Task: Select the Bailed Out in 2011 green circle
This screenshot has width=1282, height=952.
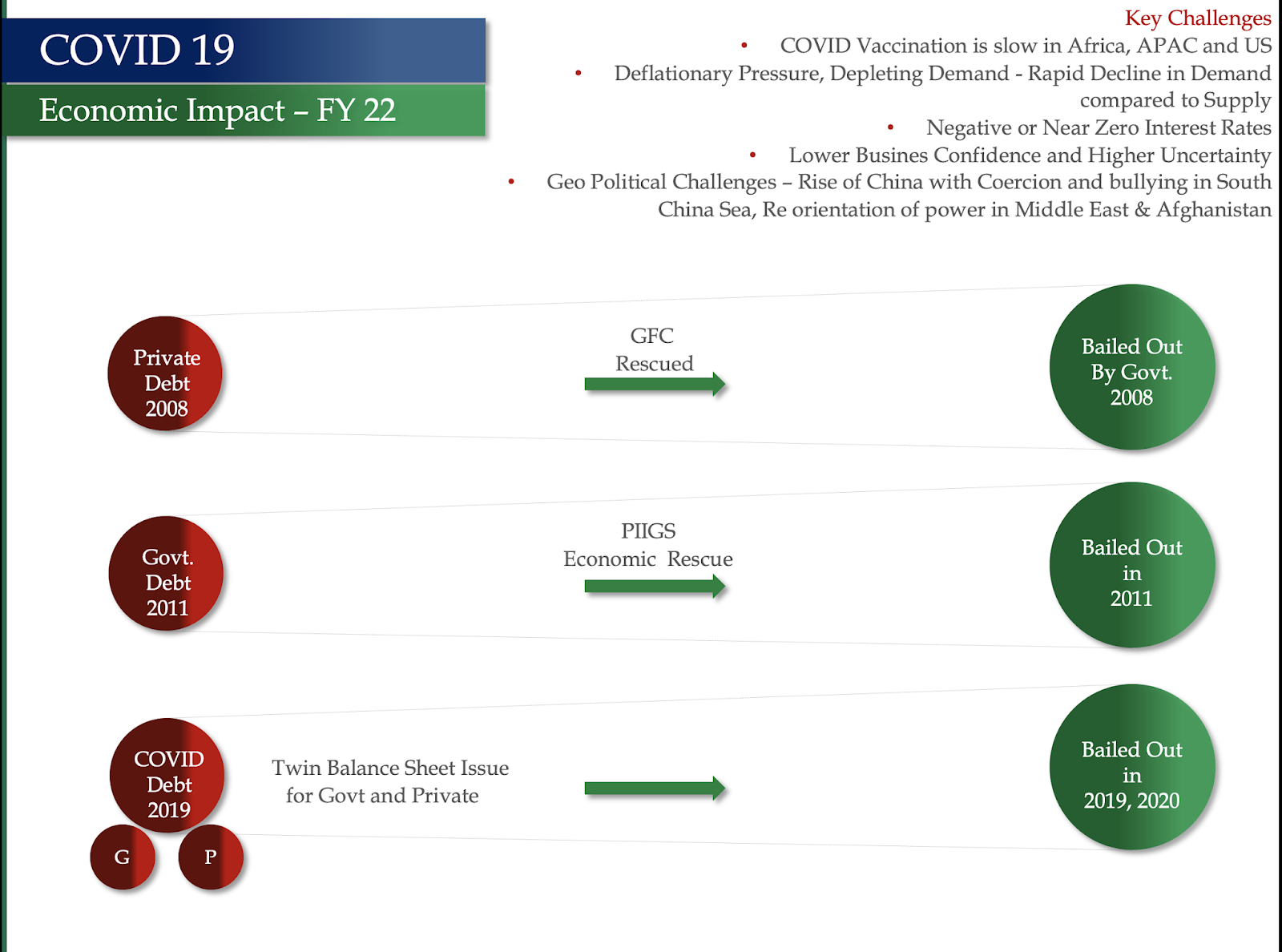Action: click(1132, 565)
